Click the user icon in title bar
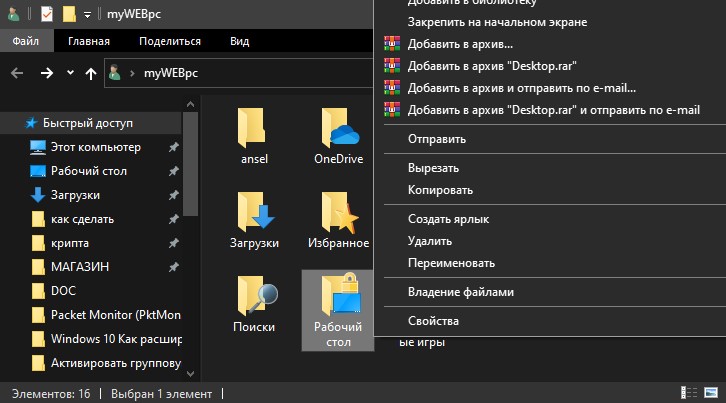Image resolution: width=726 pixels, height=403 pixels. (x=14, y=14)
